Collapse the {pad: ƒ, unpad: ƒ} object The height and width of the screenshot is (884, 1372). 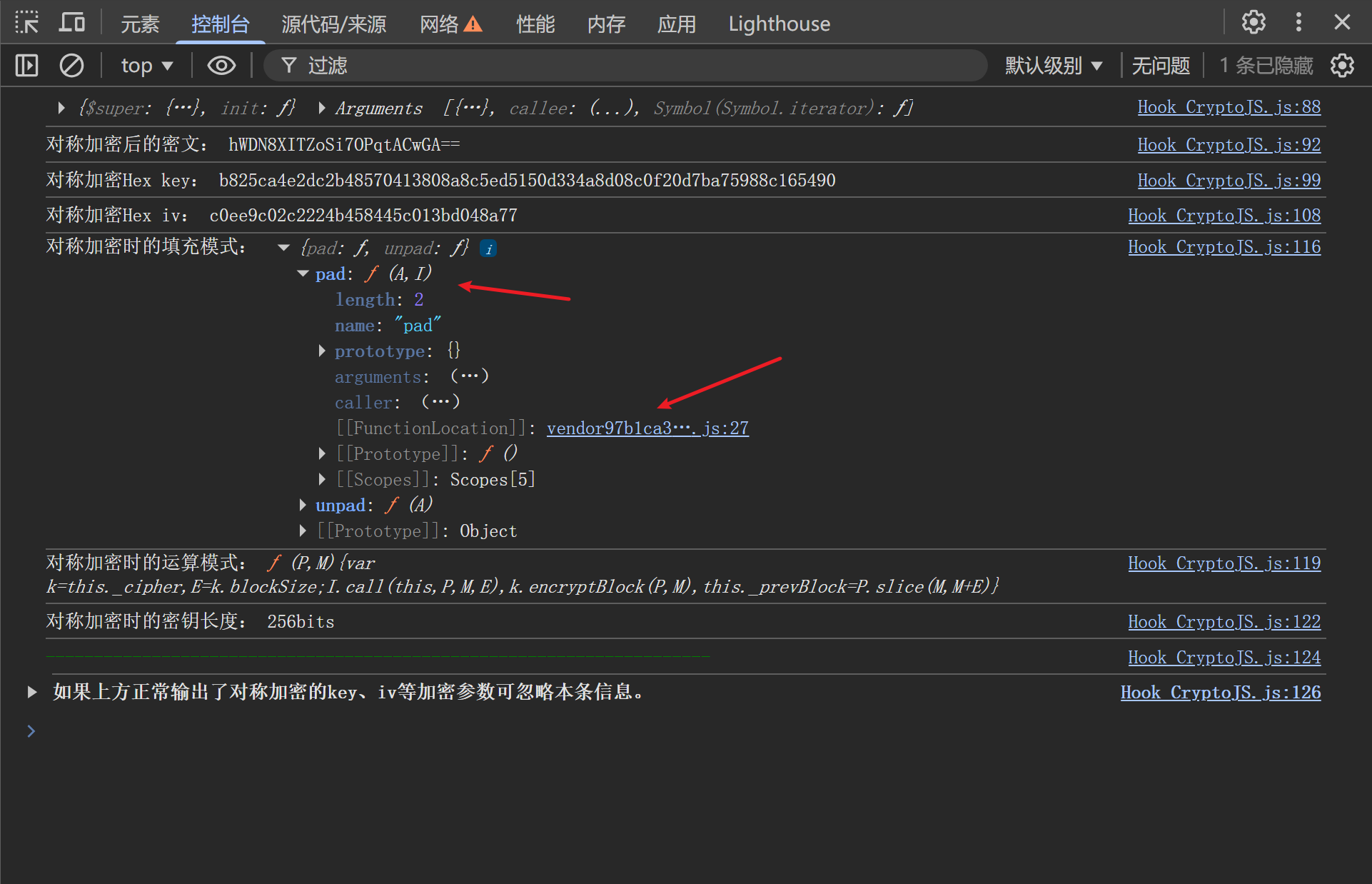(283, 248)
